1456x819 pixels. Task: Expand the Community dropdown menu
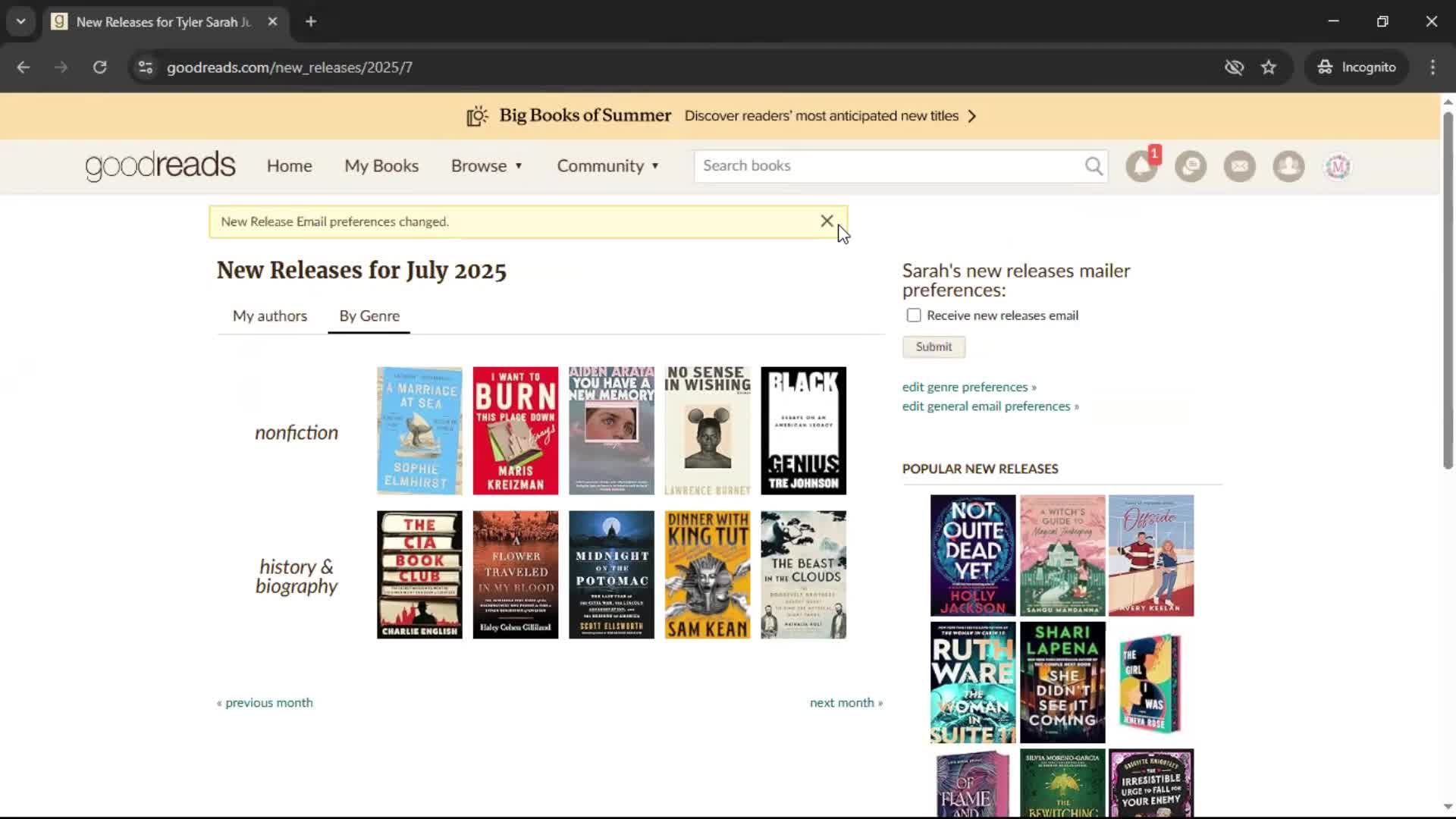click(x=608, y=165)
